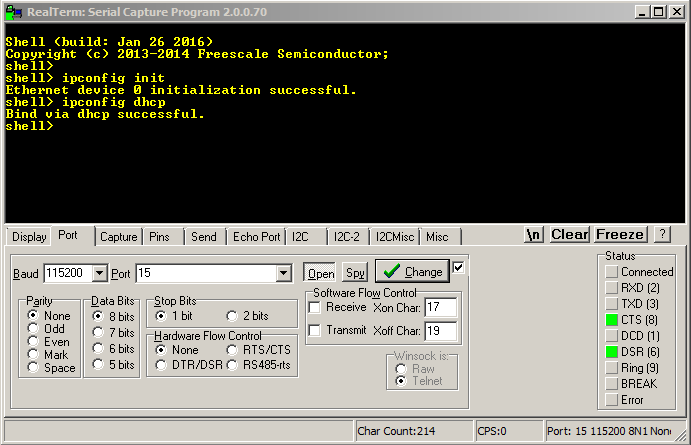Click the \n newline button

[534, 234]
